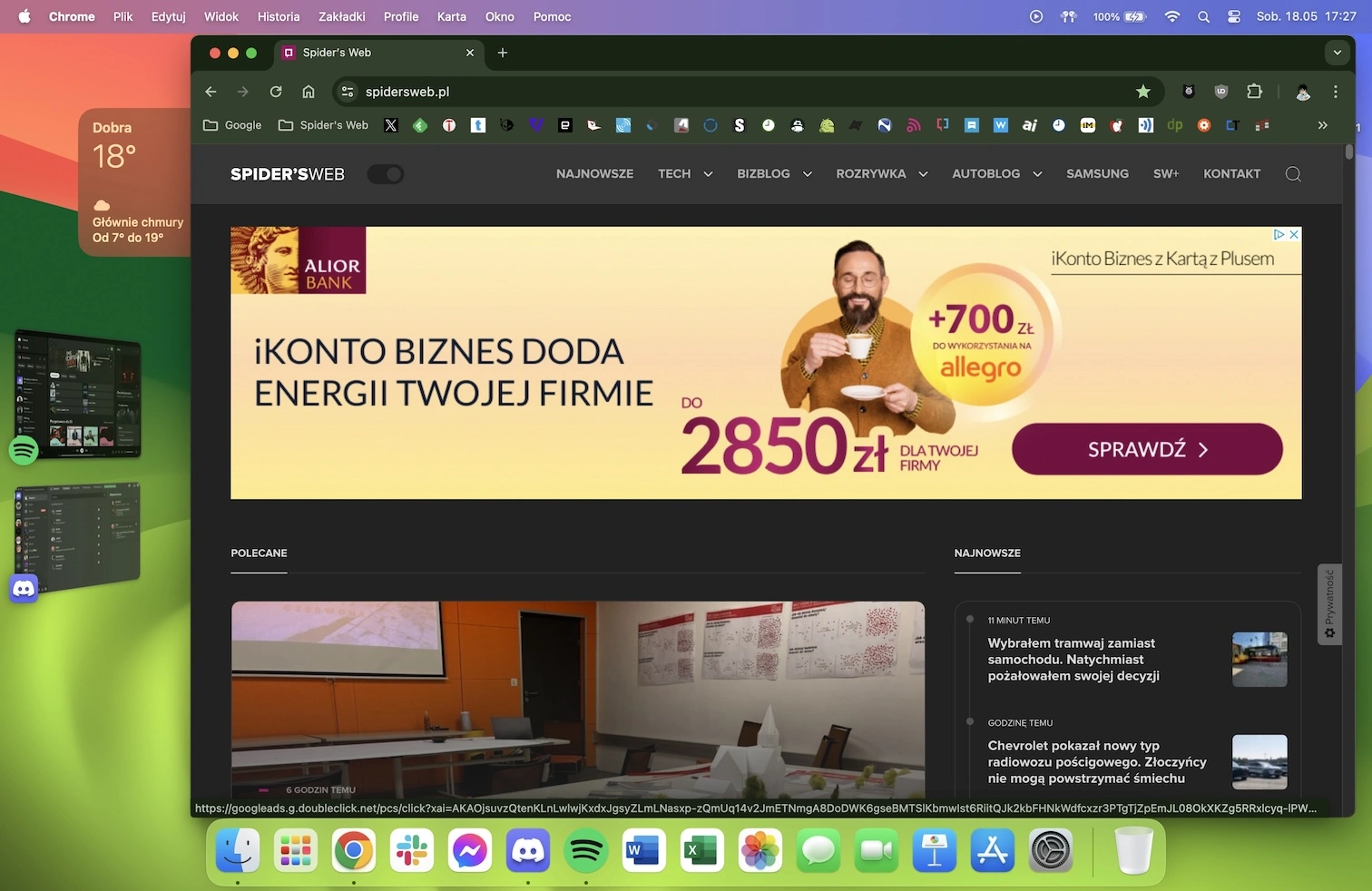This screenshot has width=1372, height=891.
Task: Open the Karta menu
Action: click(x=452, y=16)
